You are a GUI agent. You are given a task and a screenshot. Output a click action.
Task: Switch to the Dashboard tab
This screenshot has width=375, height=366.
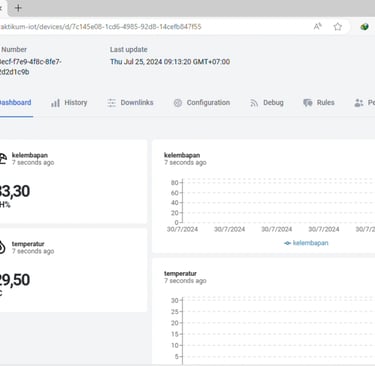click(x=16, y=103)
